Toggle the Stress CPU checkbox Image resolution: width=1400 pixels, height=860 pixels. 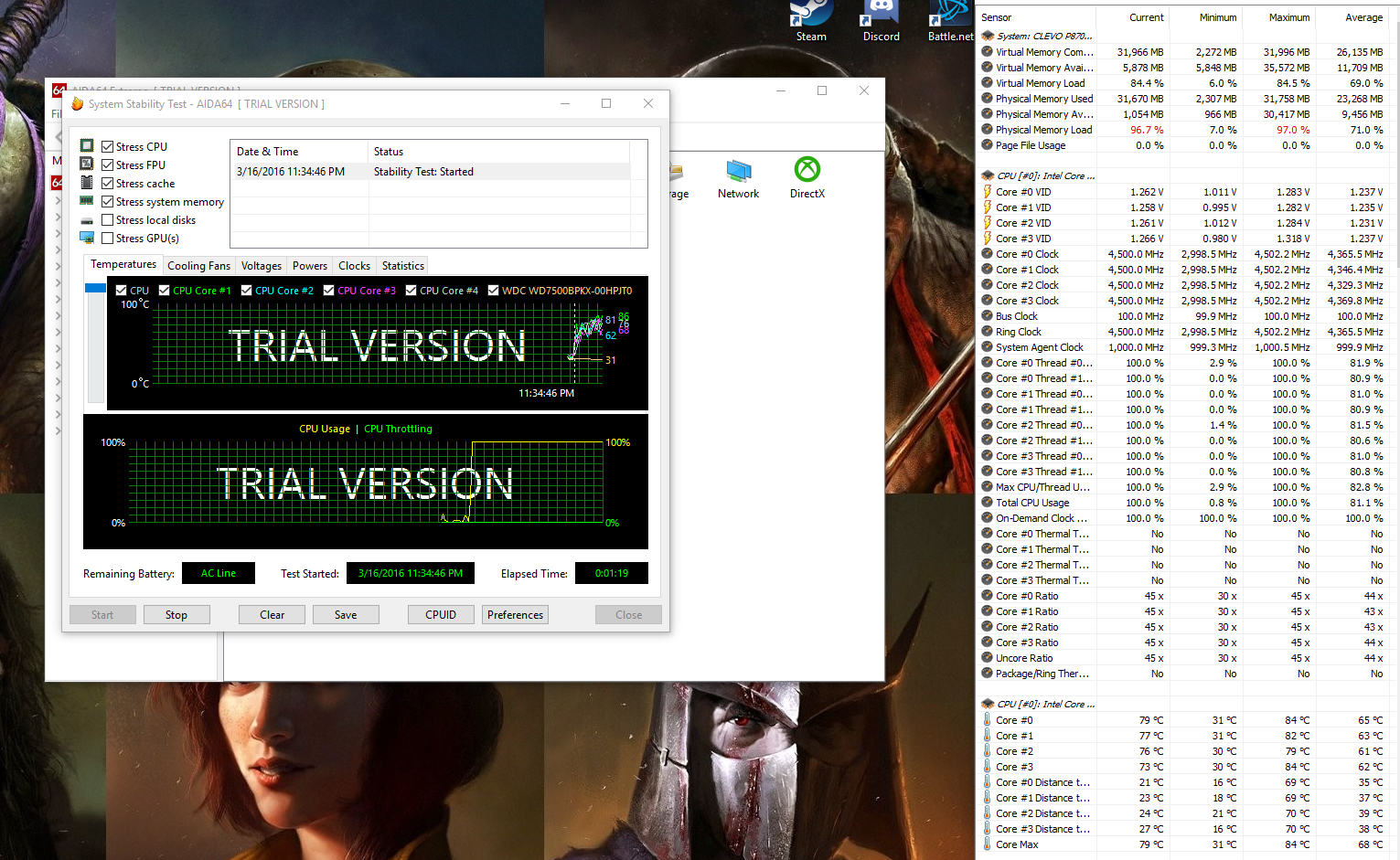point(108,146)
